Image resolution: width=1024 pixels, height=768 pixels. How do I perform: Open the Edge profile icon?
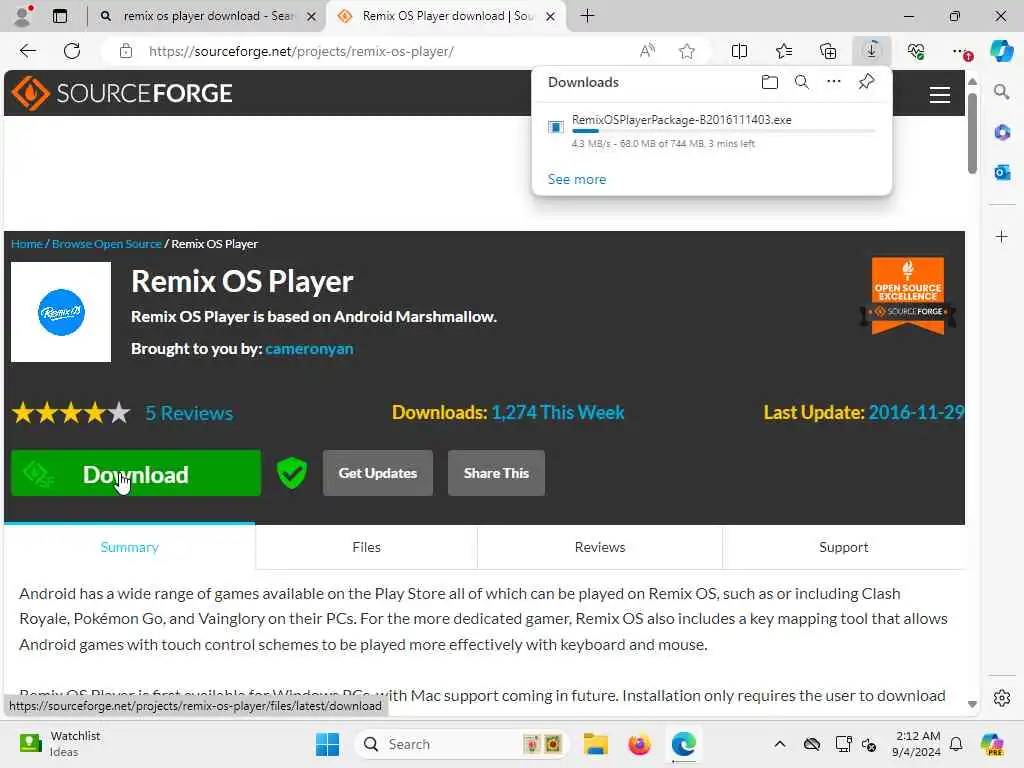pyautogui.click(x=23, y=16)
